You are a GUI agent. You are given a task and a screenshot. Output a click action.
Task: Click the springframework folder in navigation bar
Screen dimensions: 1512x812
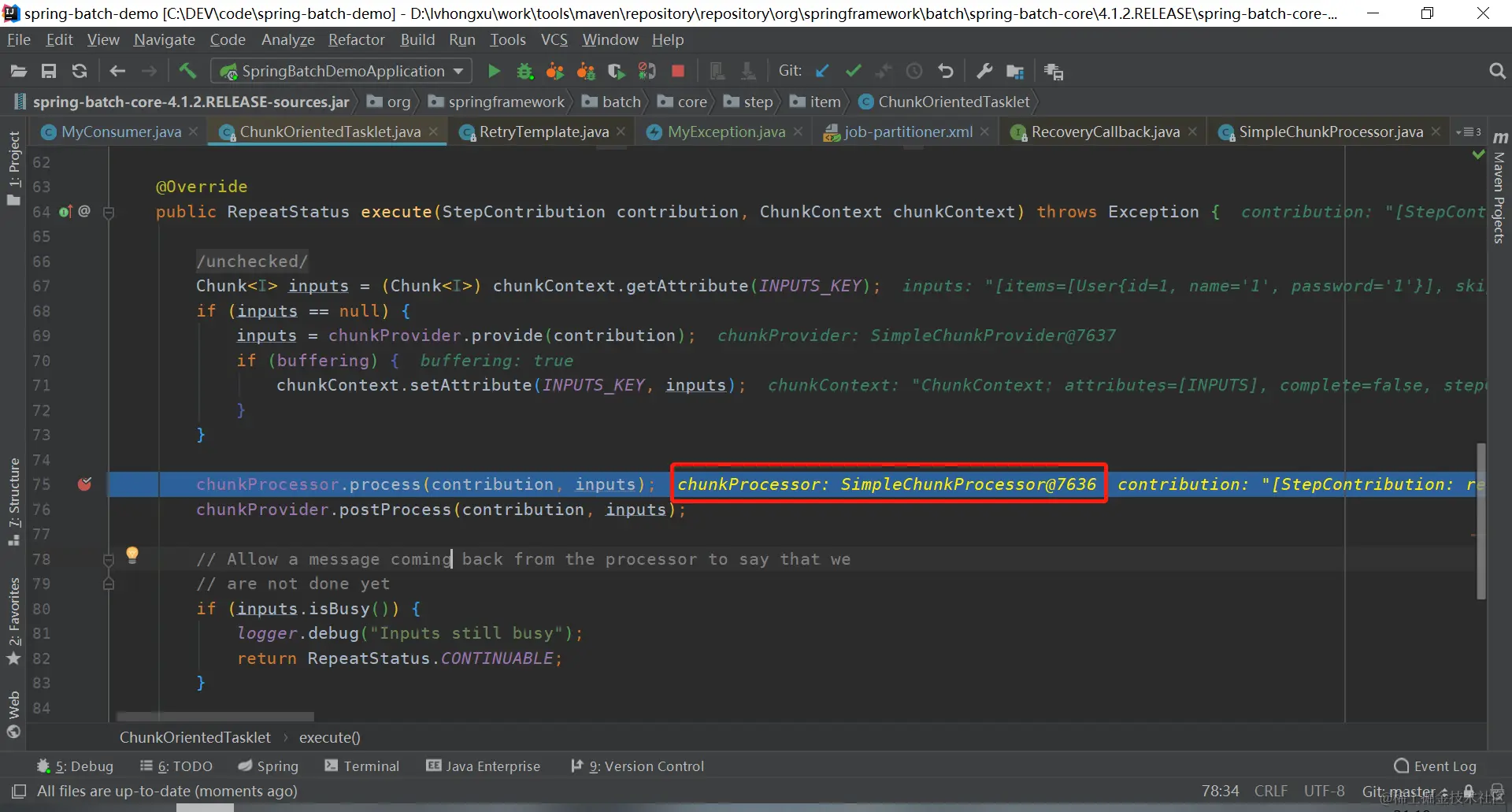tap(497, 102)
